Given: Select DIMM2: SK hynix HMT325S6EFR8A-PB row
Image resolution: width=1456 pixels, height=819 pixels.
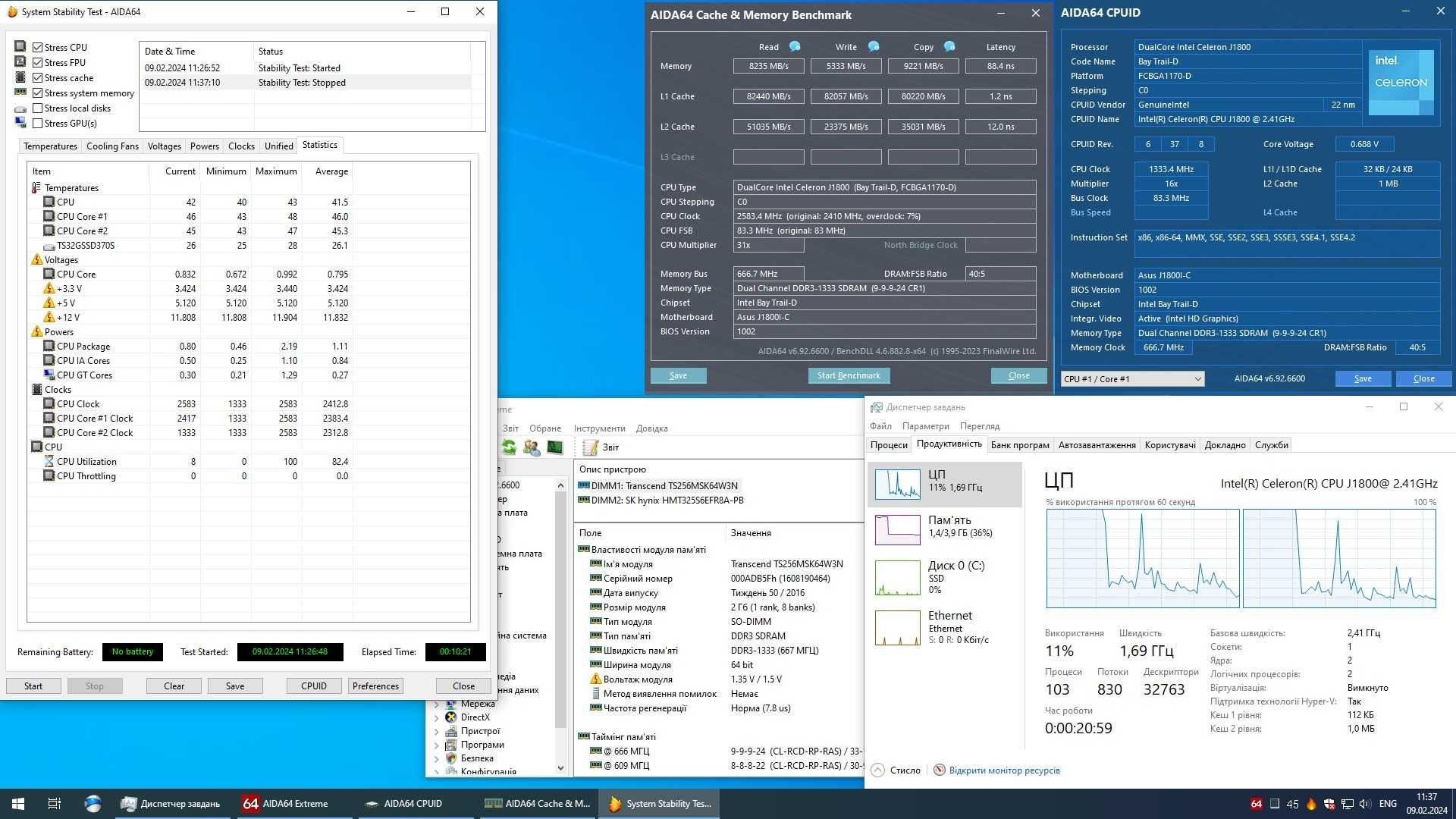Looking at the screenshot, I should 661,500.
